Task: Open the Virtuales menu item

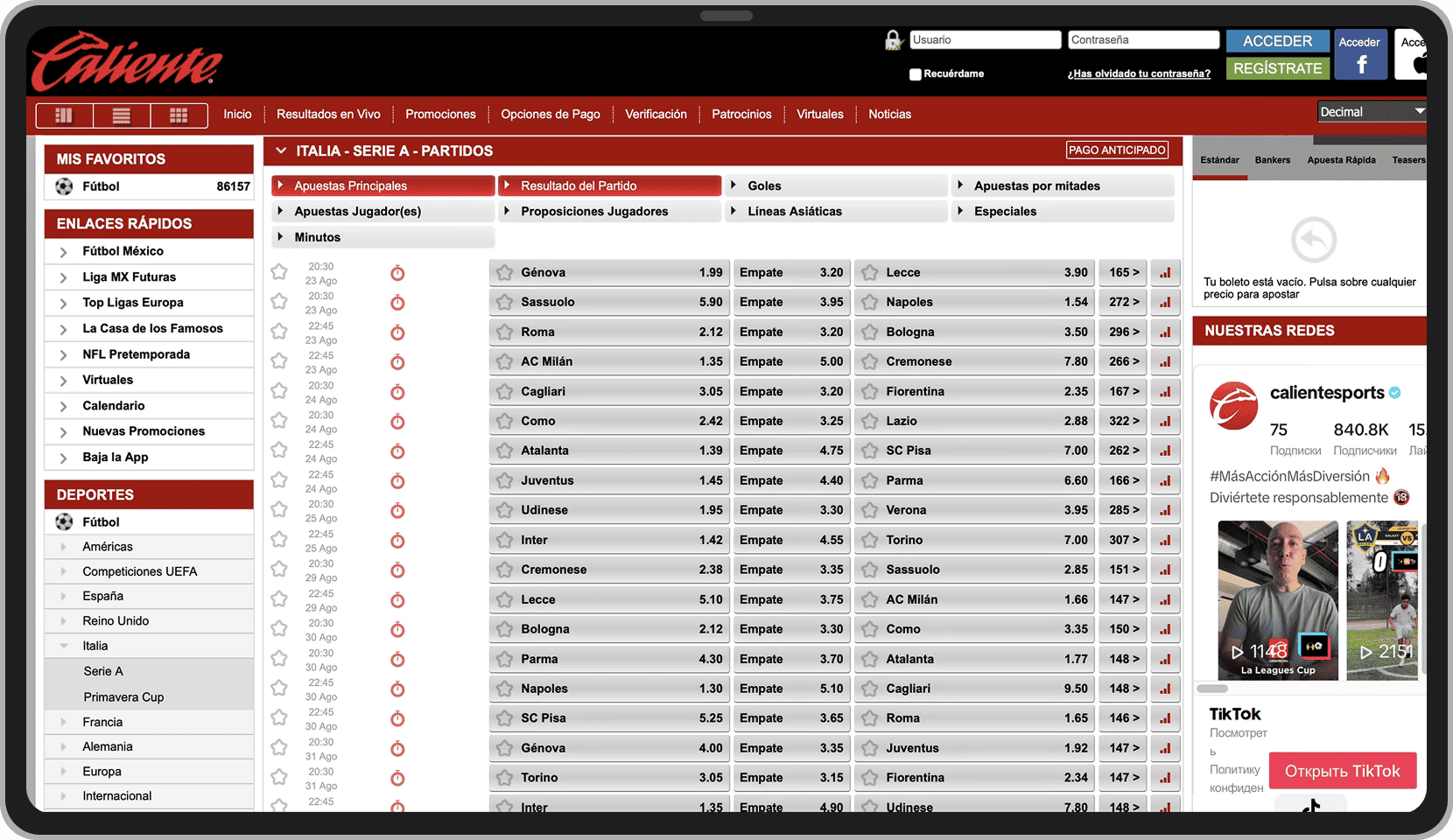Action: coord(820,115)
